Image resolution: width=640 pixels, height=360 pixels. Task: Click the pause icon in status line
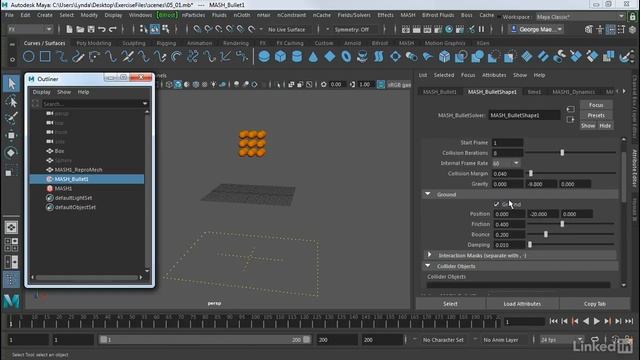482,29
